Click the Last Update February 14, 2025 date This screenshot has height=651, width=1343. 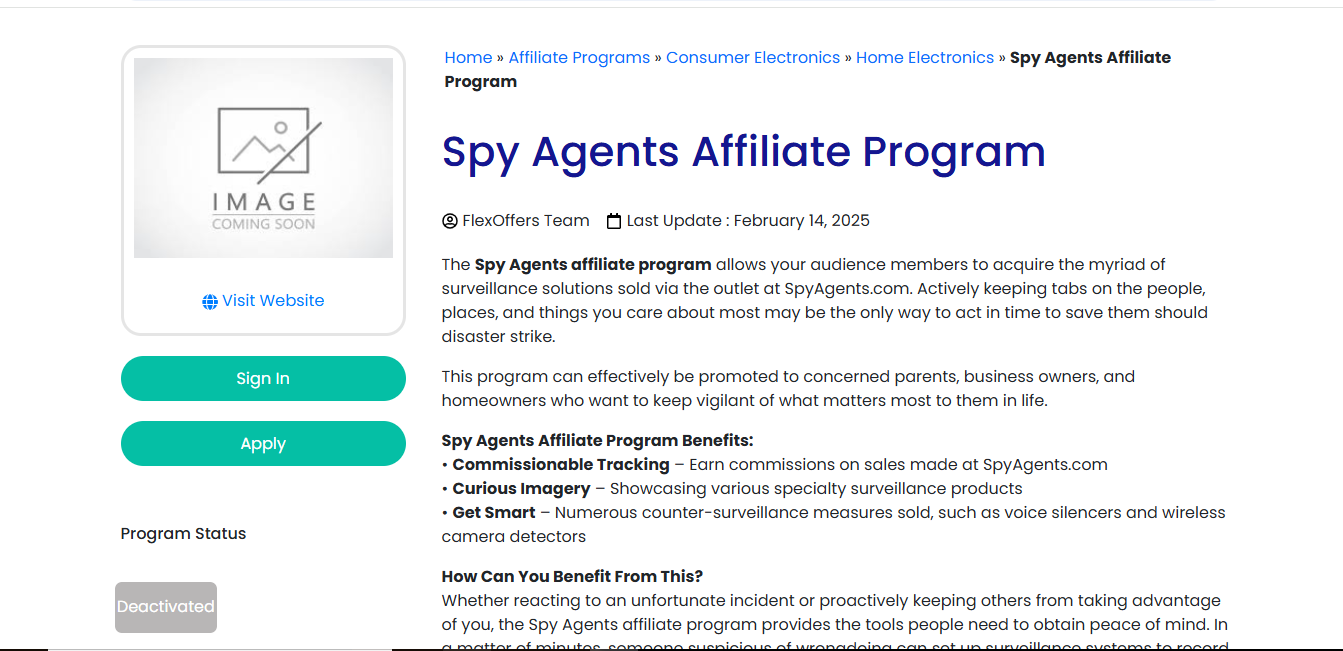click(748, 221)
